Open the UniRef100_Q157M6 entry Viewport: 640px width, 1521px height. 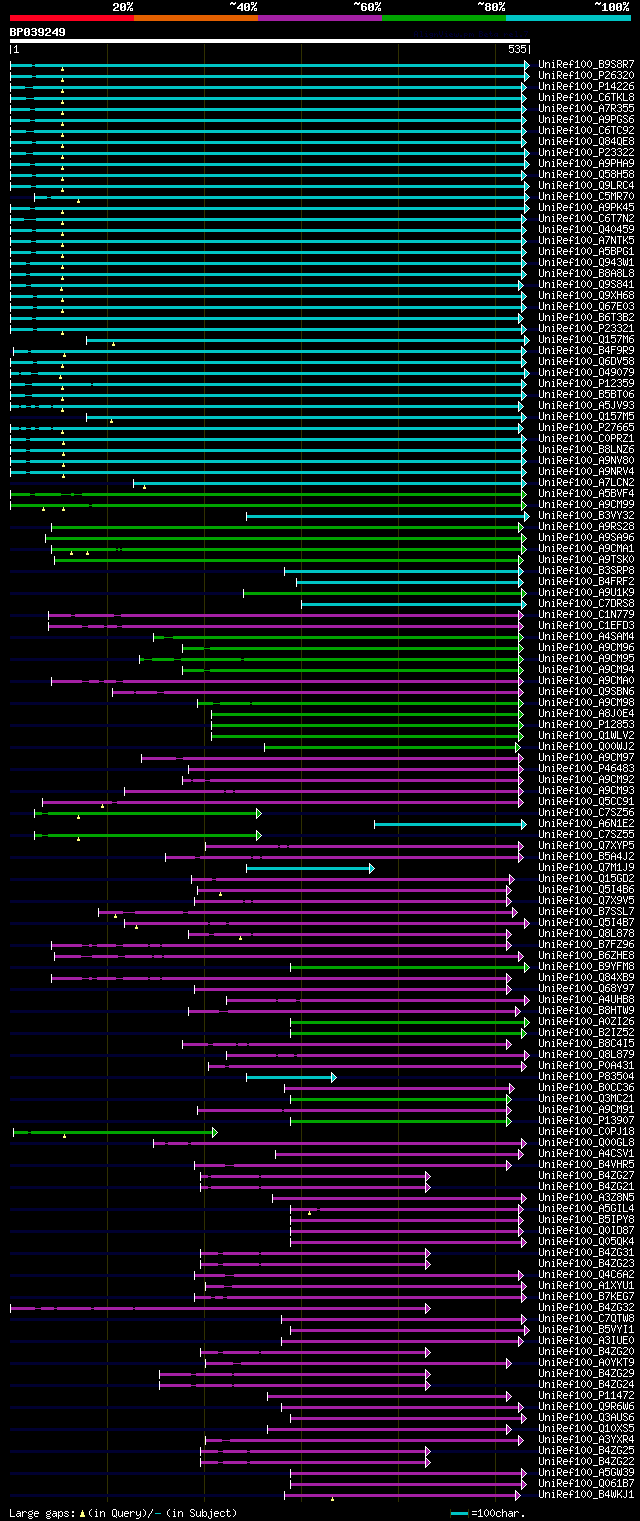point(586,339)
